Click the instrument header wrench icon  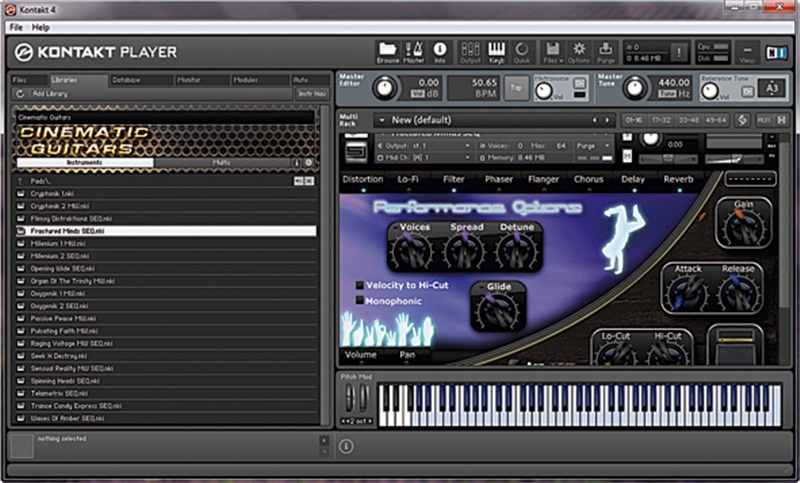pos(356,135)
